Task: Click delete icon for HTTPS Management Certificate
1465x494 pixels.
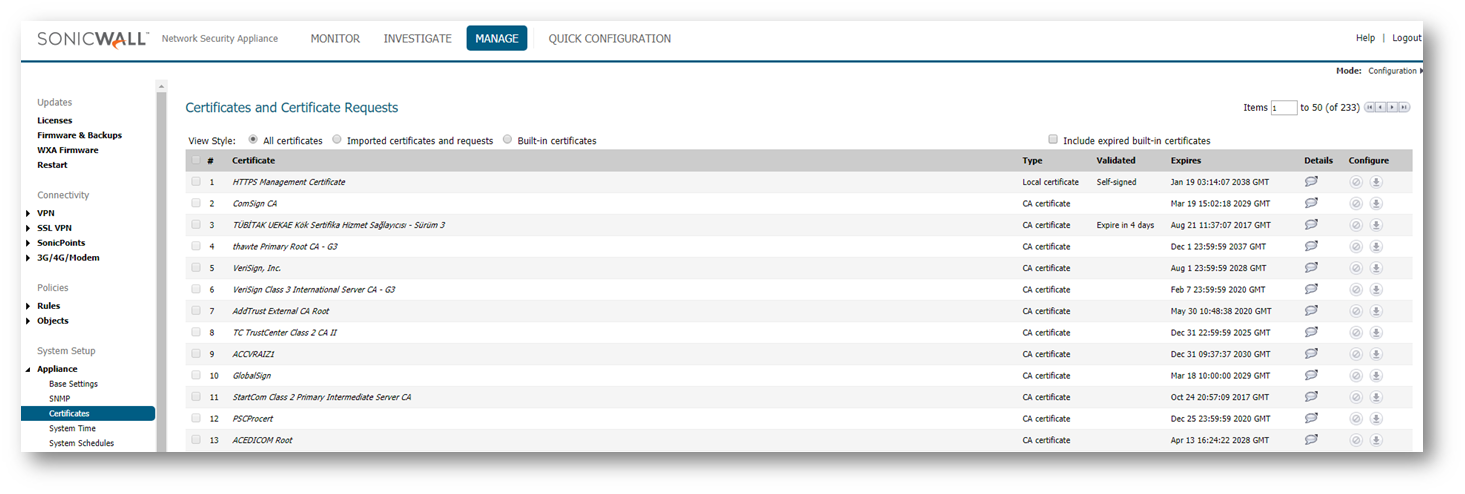Action: [1356, 182]
